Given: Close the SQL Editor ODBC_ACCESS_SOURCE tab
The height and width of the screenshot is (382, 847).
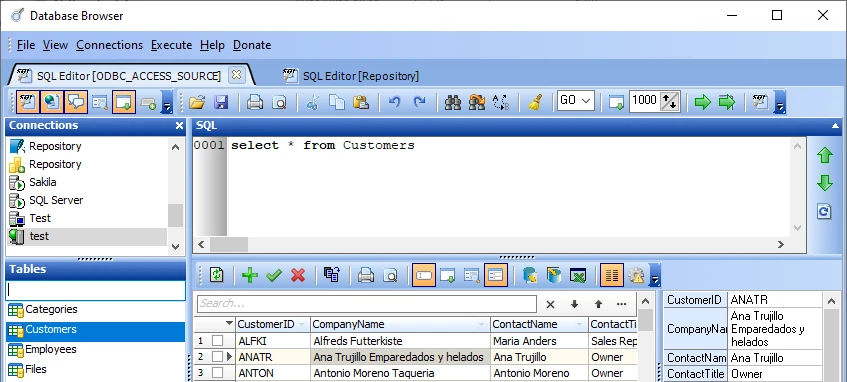Looking at the screenshot, I should pos(236,75).
